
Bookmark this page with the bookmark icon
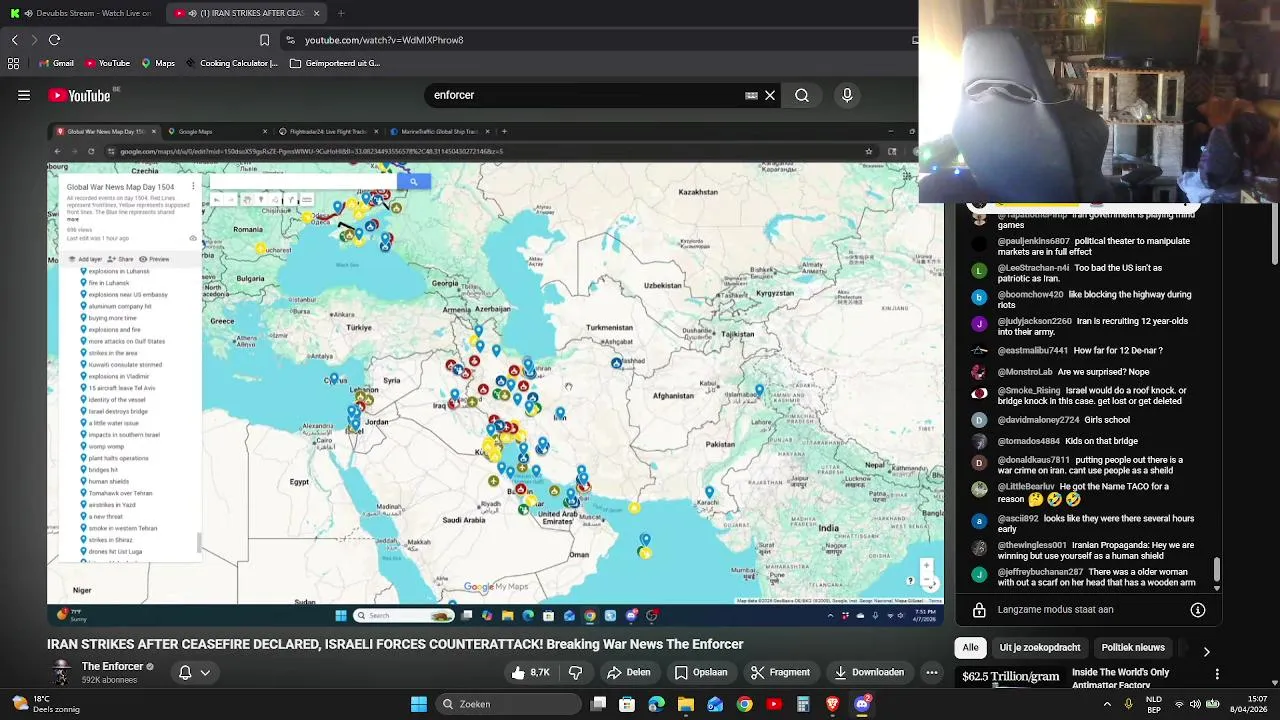pos(264,40)
